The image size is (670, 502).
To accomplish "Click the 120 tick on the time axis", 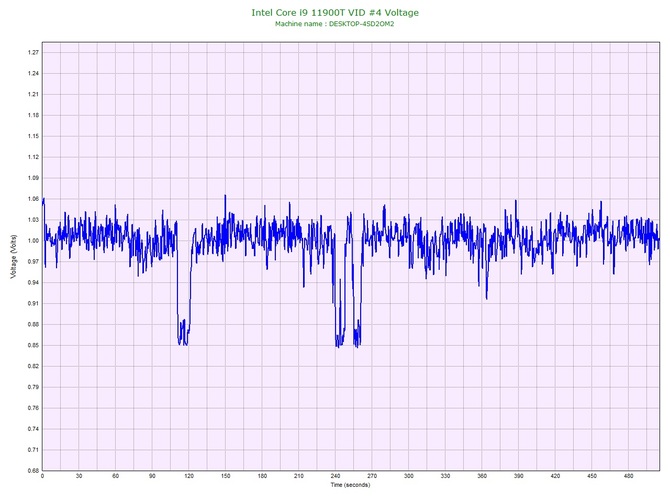I will pos(189,476).
